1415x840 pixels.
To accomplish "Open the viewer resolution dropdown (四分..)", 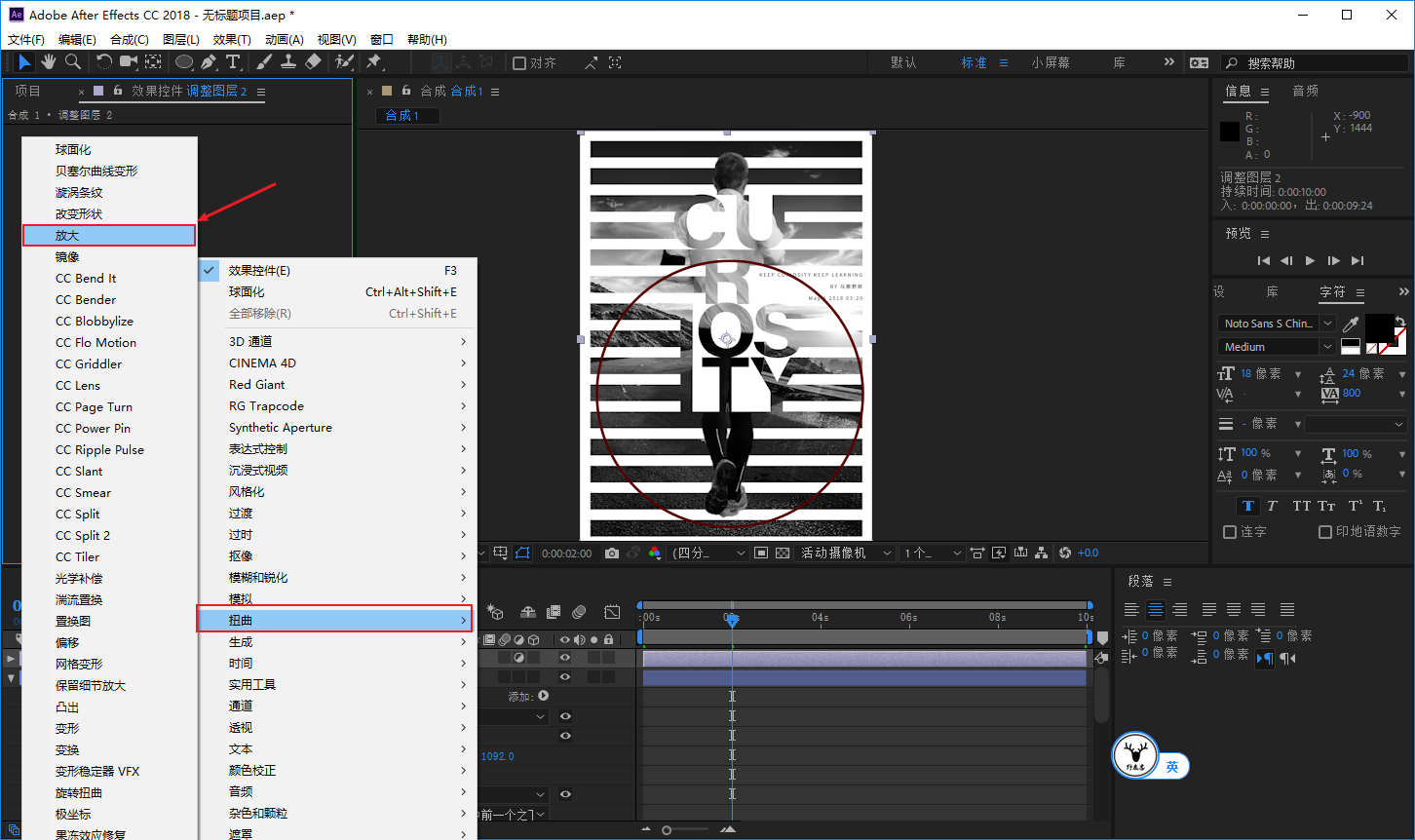I will 707,553.
